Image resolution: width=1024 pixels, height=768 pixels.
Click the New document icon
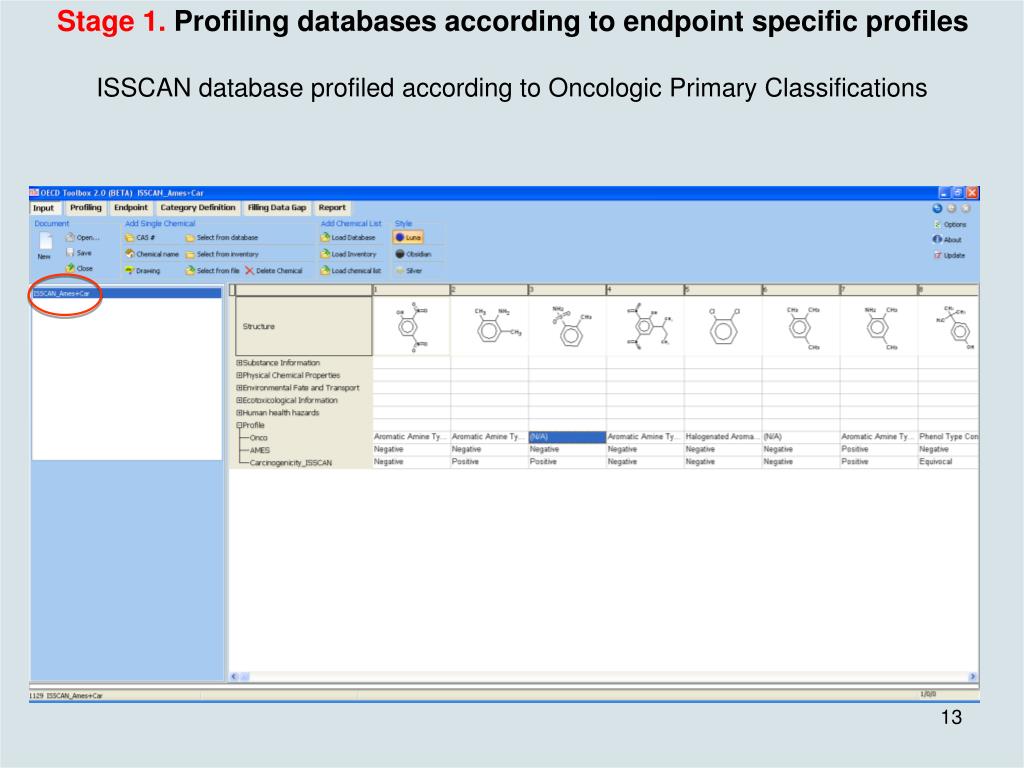point(46,241)
